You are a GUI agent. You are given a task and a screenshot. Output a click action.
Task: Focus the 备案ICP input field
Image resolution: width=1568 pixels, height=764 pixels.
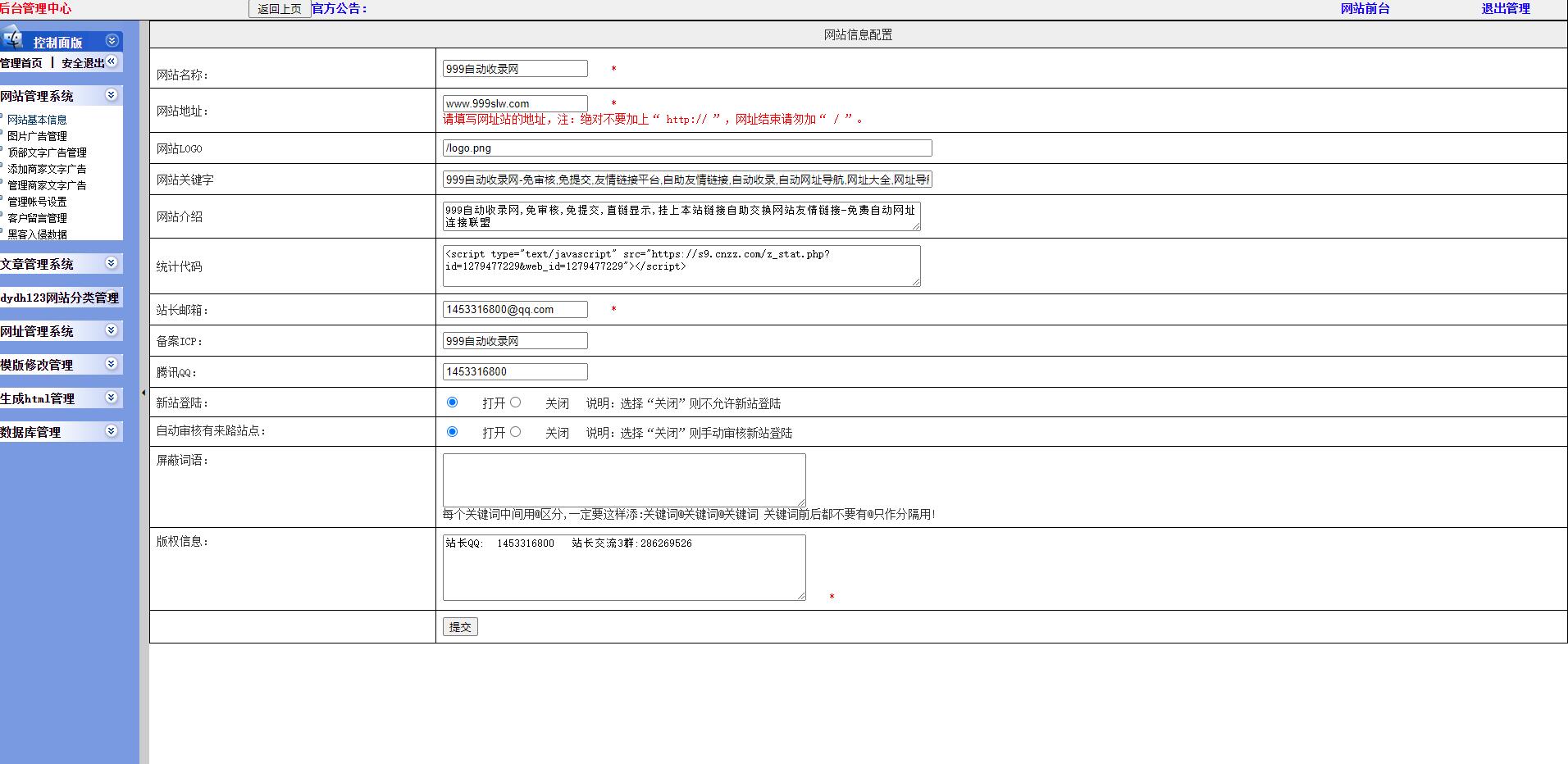(515, 341)
